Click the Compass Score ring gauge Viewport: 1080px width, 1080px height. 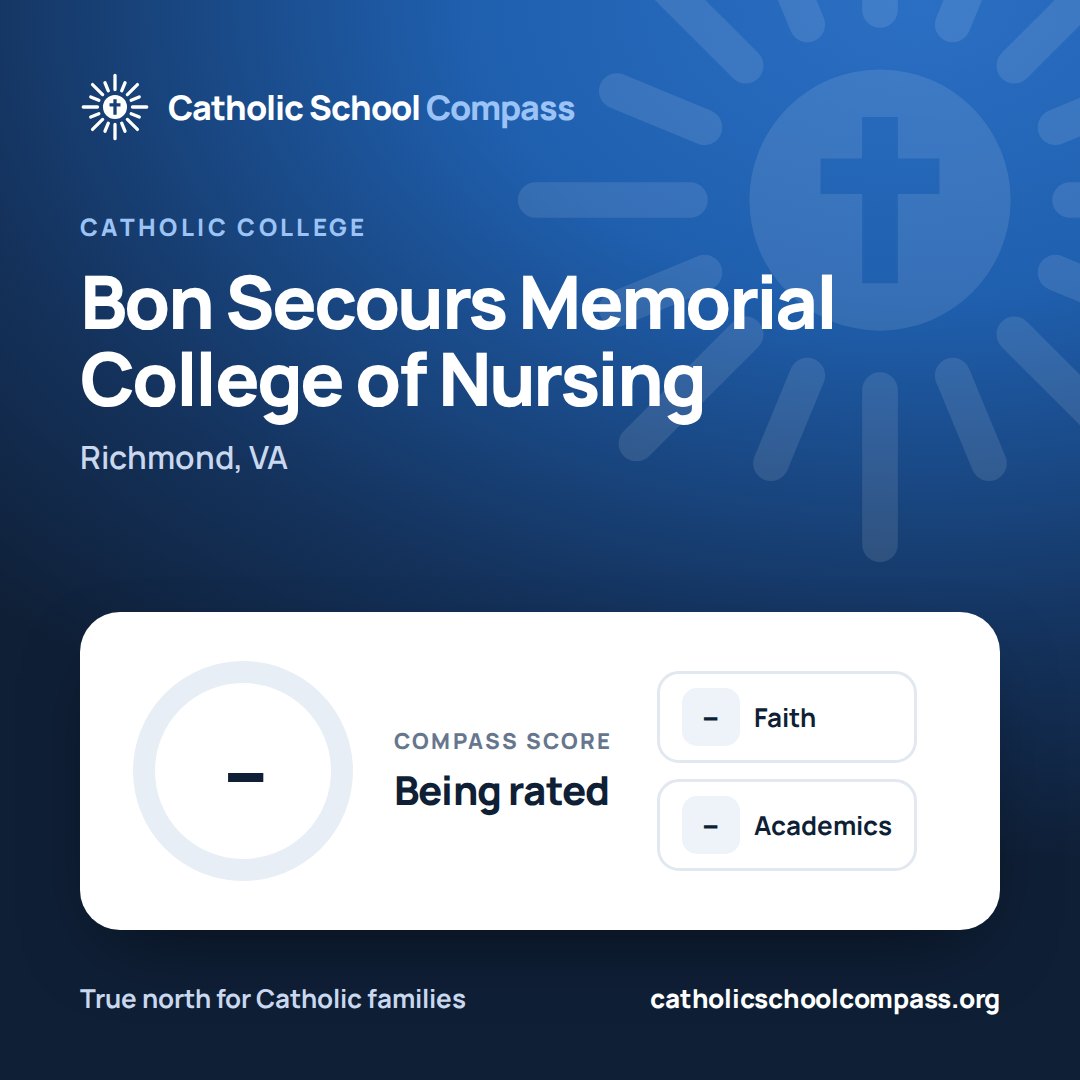[x=243, y=771]
